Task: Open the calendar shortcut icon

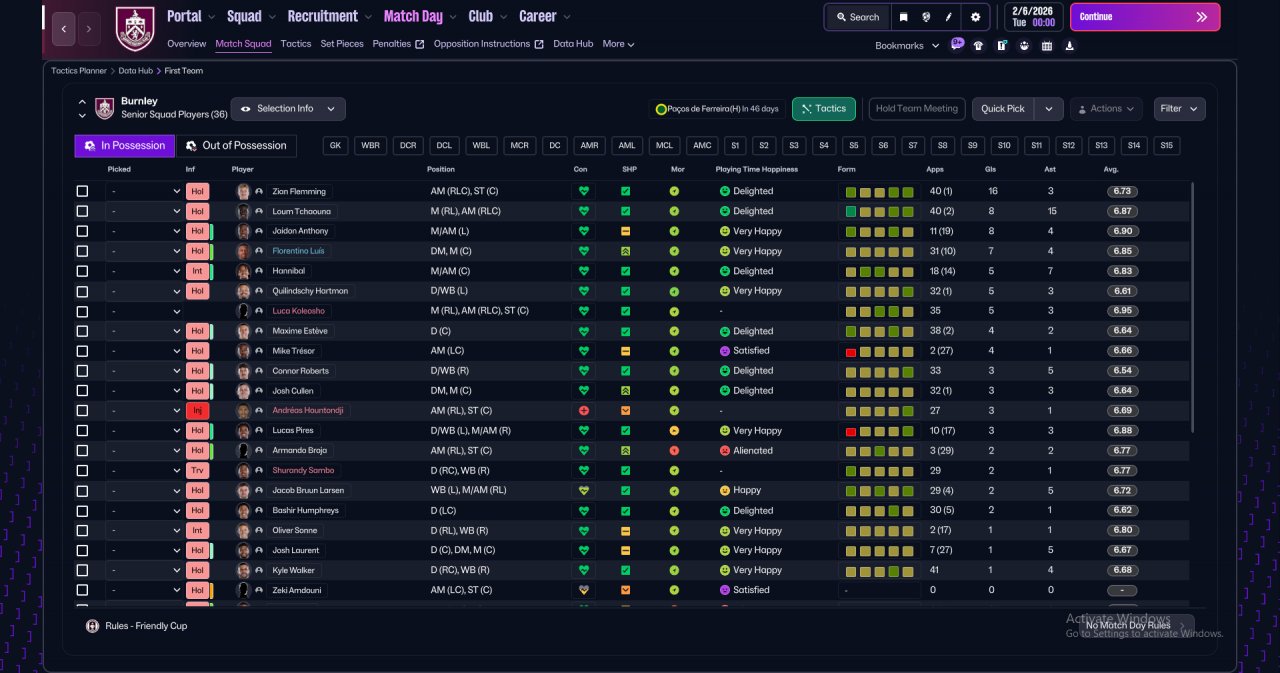Action: (x=1047, y=45)
